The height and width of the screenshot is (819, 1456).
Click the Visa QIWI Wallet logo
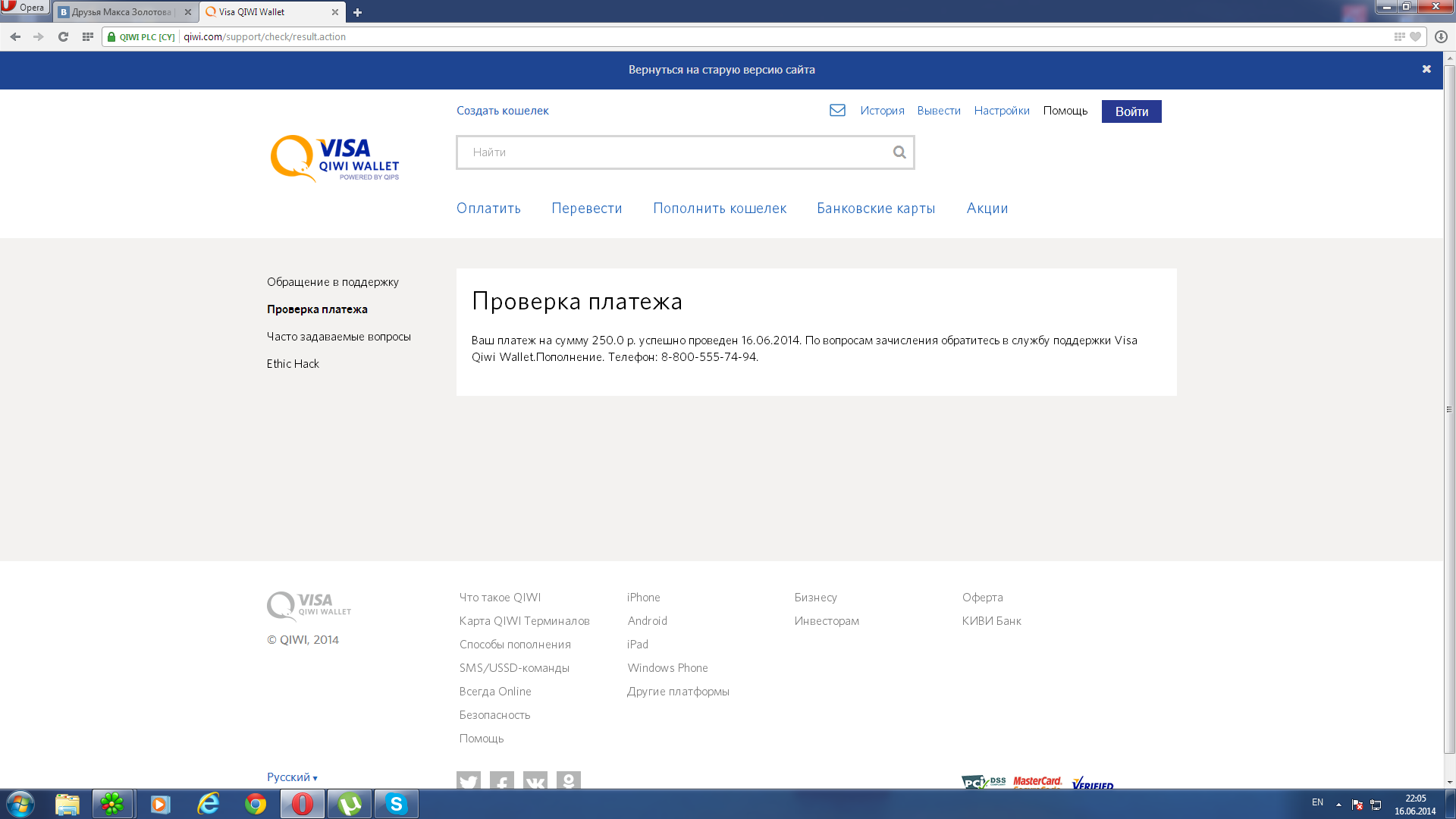334,158
